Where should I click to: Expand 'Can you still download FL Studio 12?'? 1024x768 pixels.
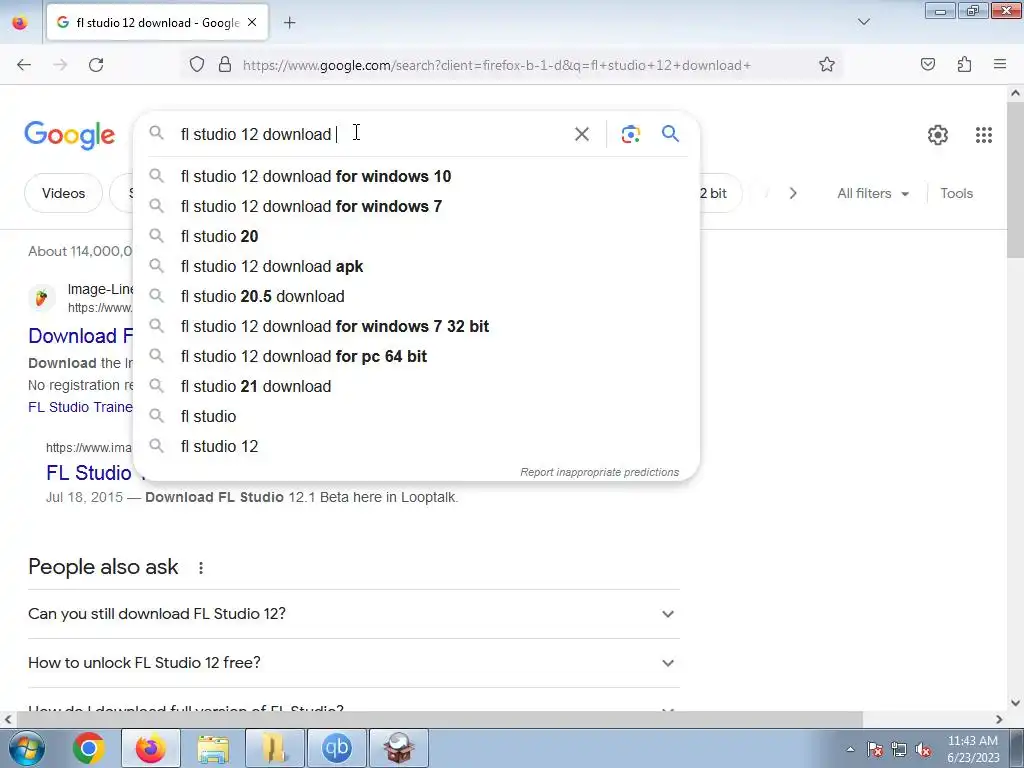click(x=353, y=614)
